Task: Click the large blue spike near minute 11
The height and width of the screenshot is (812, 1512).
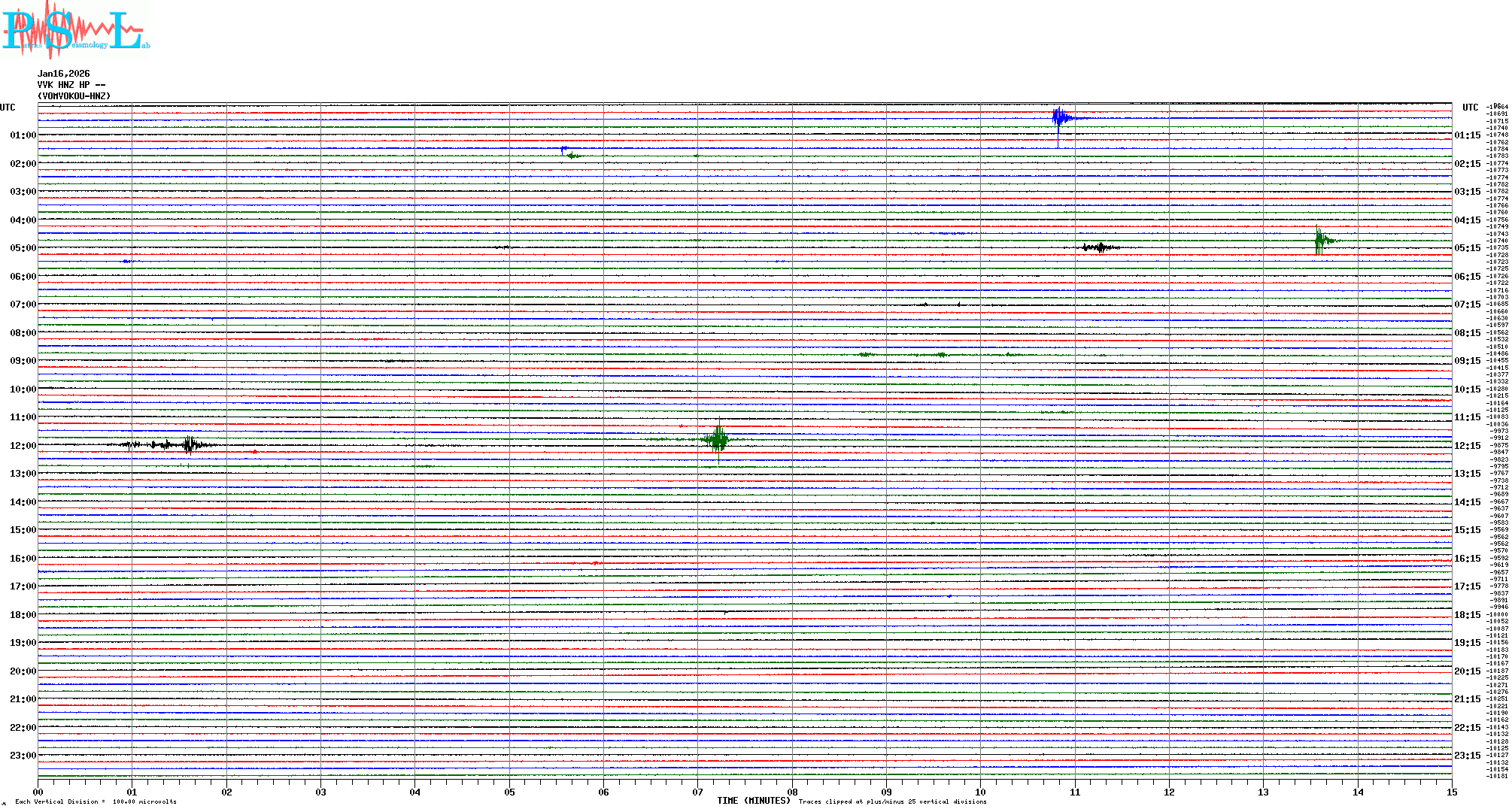Action: click(1058, 119)
